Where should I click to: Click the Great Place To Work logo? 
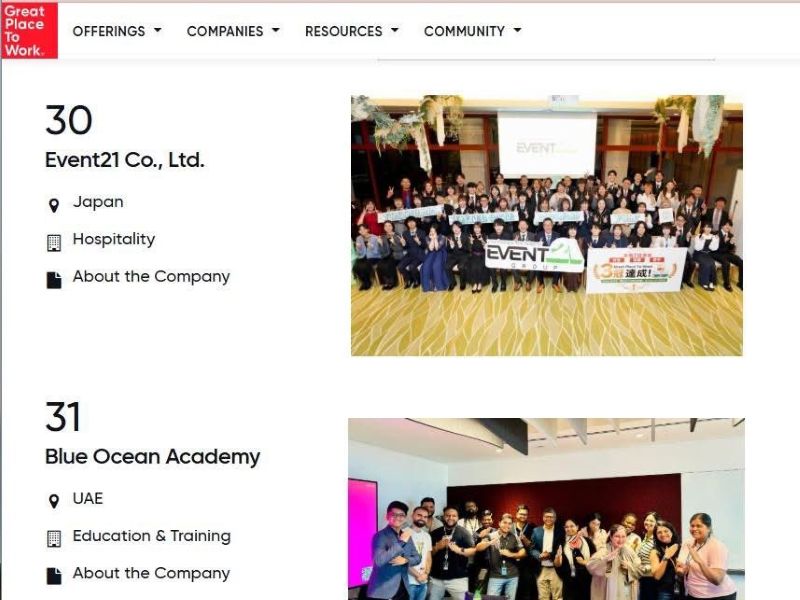coord(30,31)
